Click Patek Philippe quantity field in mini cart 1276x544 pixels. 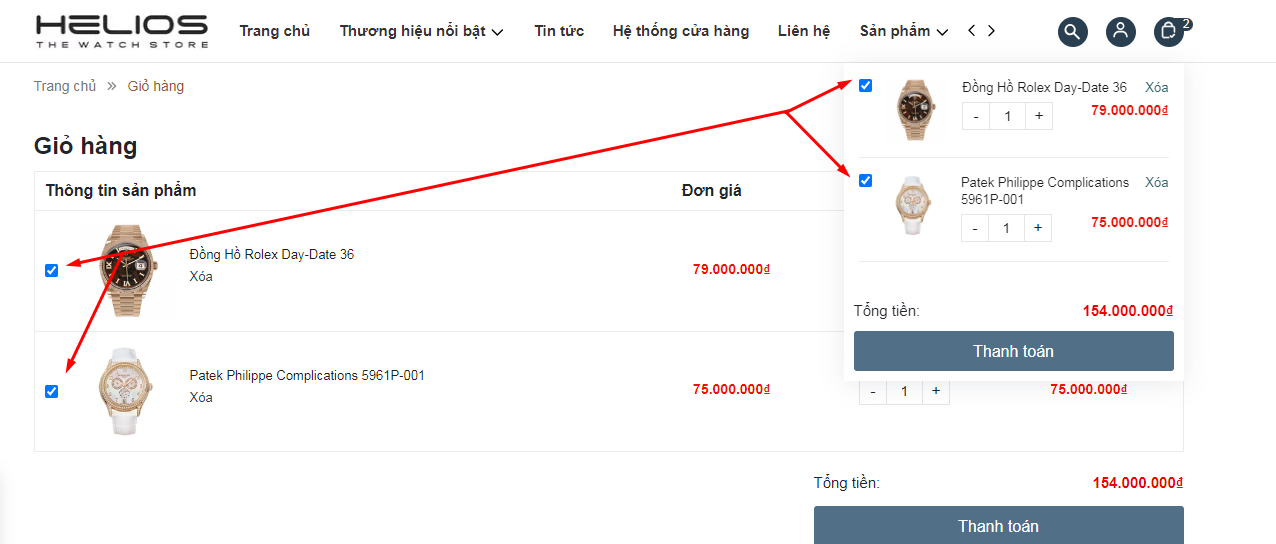pos(1007,228)
